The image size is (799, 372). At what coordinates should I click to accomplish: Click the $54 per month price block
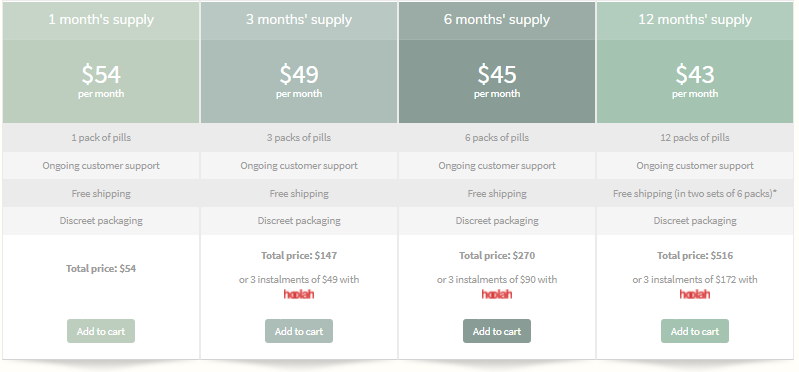coord(101,81)
